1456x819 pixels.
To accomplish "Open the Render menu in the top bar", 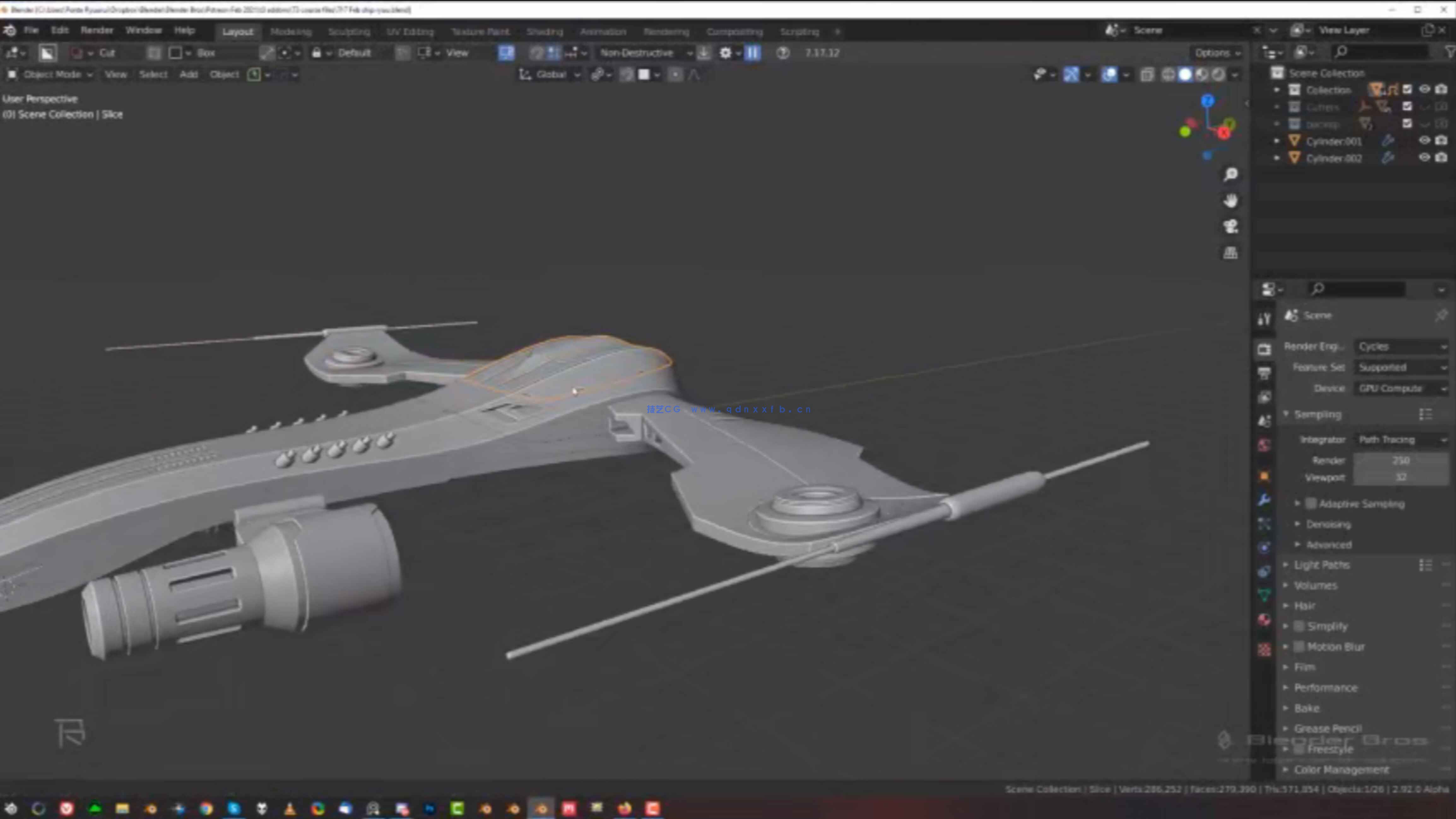I will point(97,30).
